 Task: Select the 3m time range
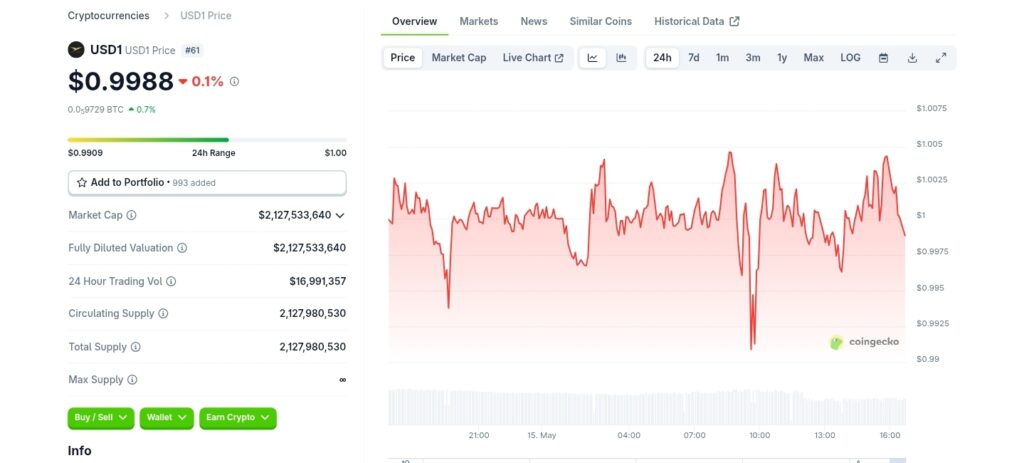pyautogui.click(x=753, y=57)
